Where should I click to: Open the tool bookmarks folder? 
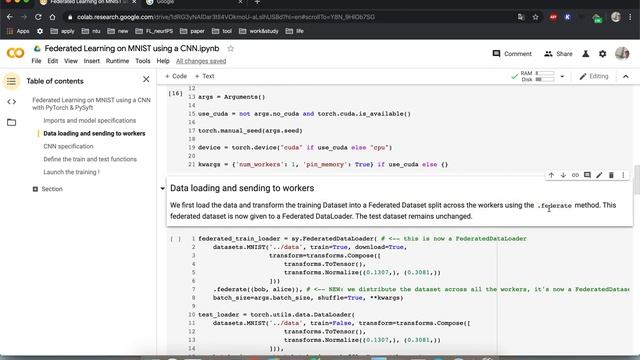pos(222,31)
